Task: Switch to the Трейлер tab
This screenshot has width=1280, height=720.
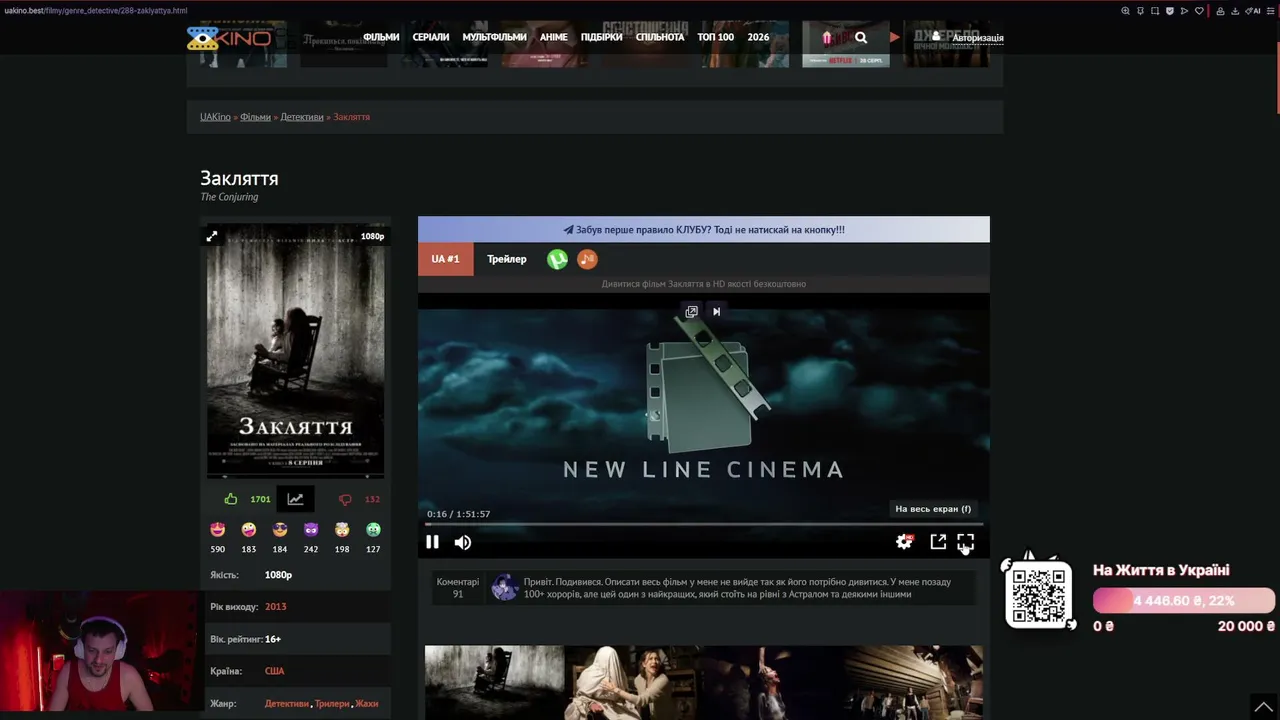Action: coord(507,260)
